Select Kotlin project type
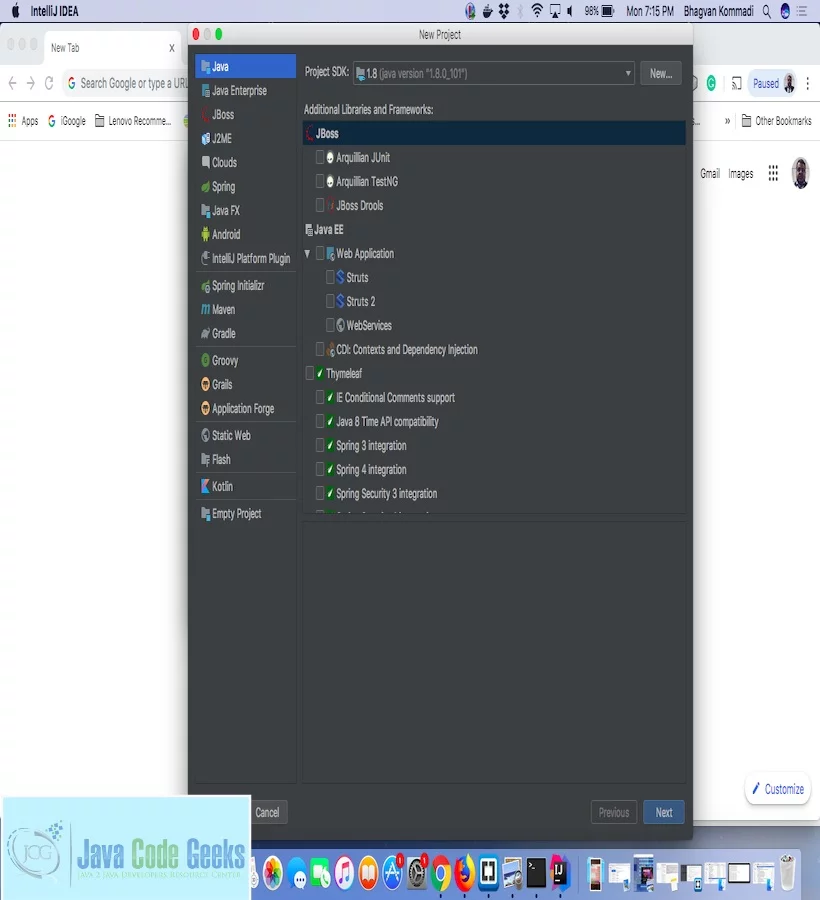The height and width of the screenshot is (900, 820). (245, 487)
